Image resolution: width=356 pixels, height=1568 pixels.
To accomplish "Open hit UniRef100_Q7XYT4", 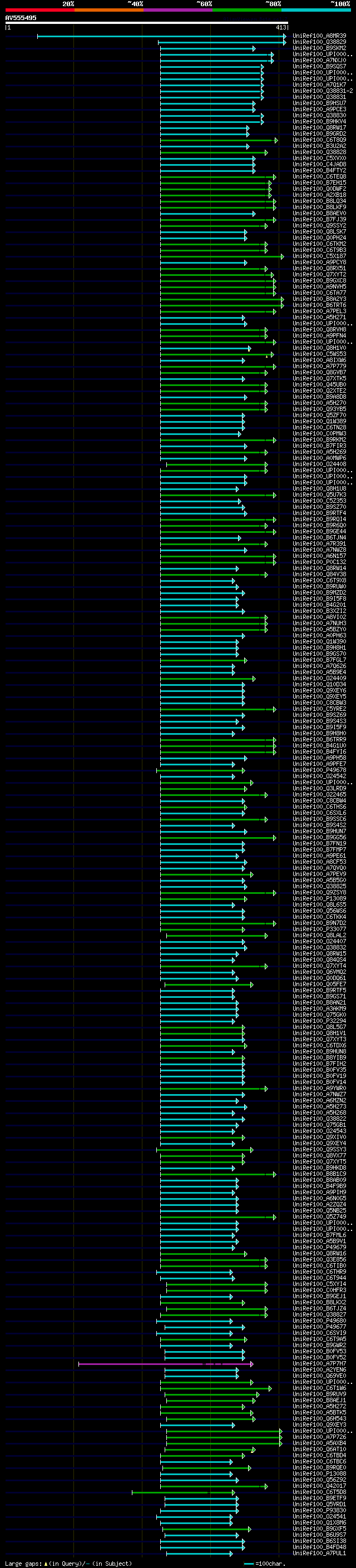I will point(319,966).
